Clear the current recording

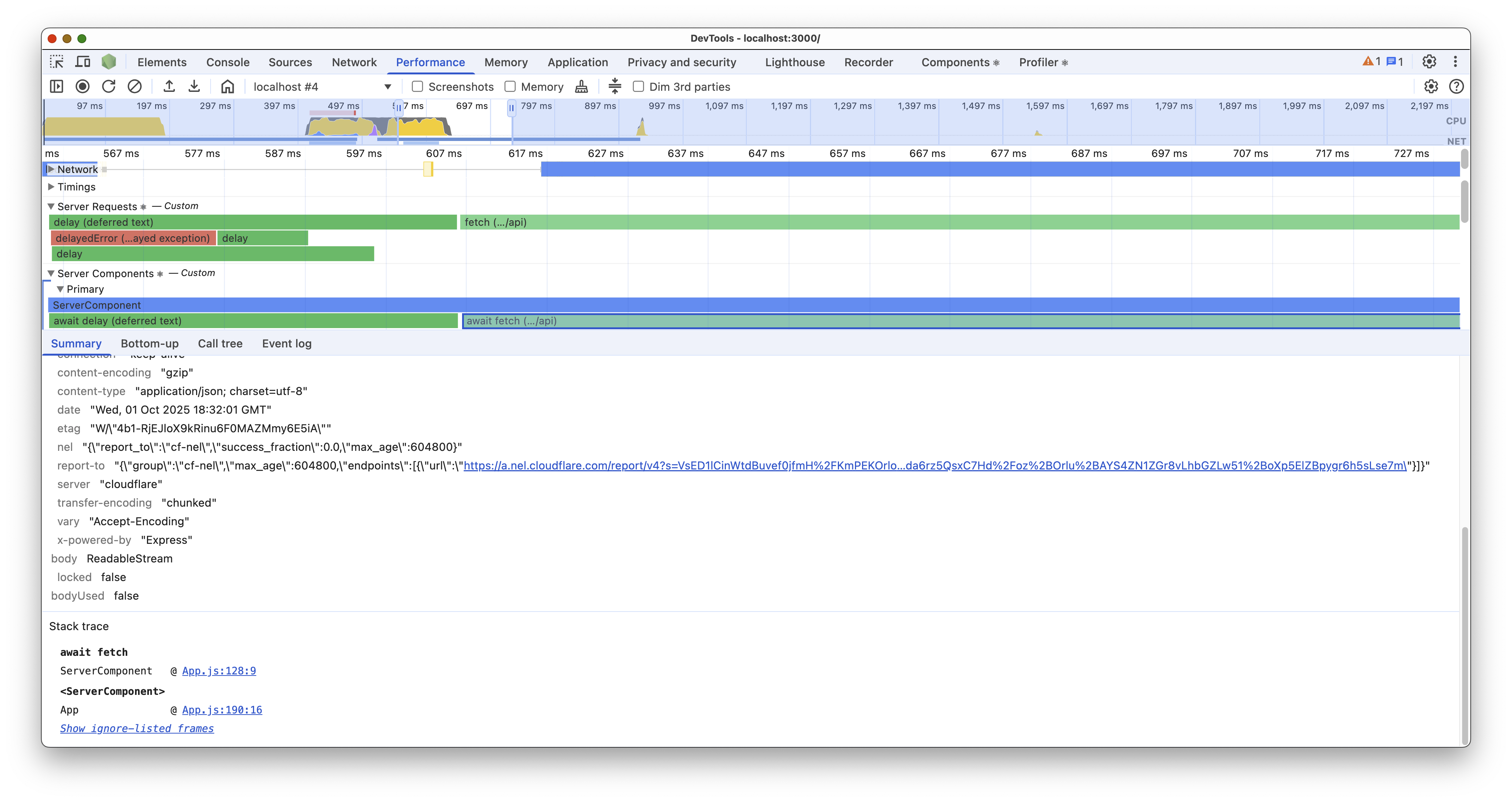pyautogui.click(x=134, y=86)
